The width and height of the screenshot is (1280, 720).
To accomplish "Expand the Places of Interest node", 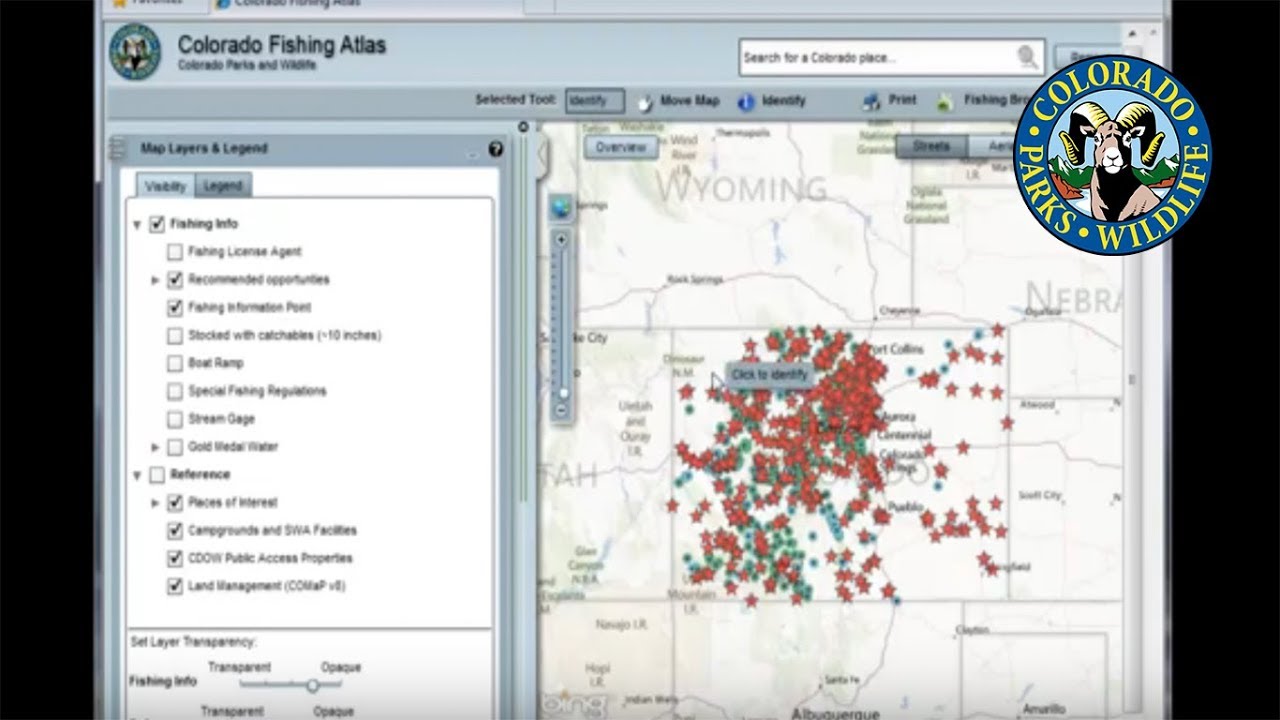I will coord(155,503).
